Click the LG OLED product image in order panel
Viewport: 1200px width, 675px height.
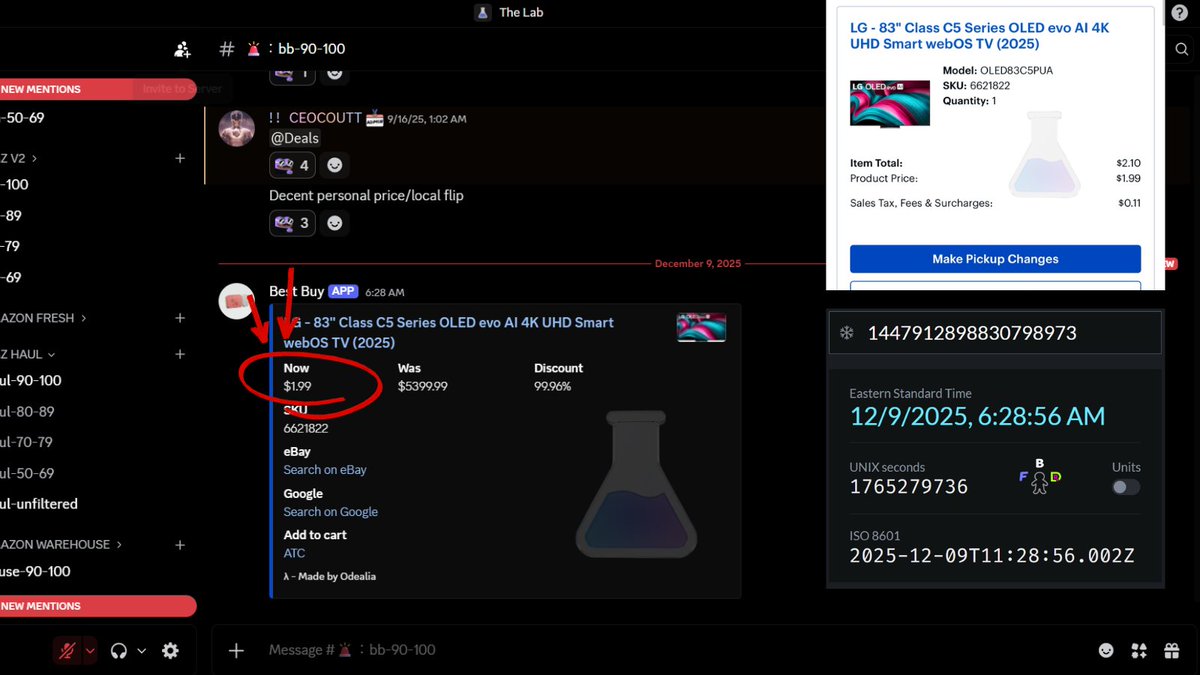(890, 102)
